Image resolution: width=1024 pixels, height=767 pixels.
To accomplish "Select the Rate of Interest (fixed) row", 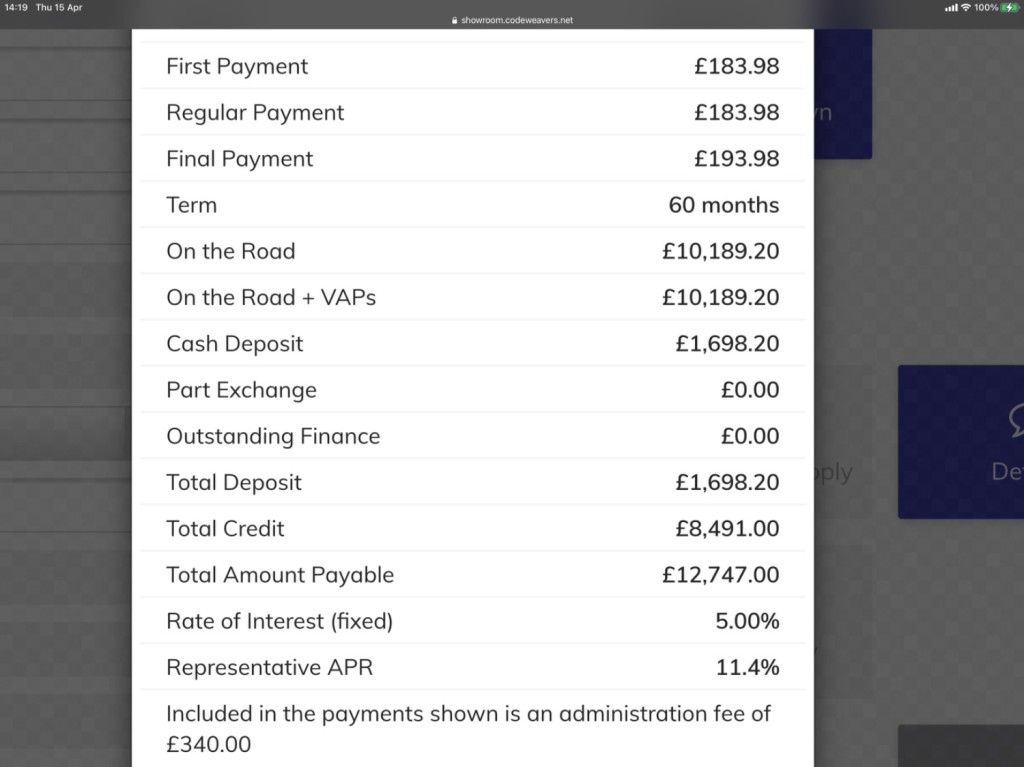I will coord(472,621).
